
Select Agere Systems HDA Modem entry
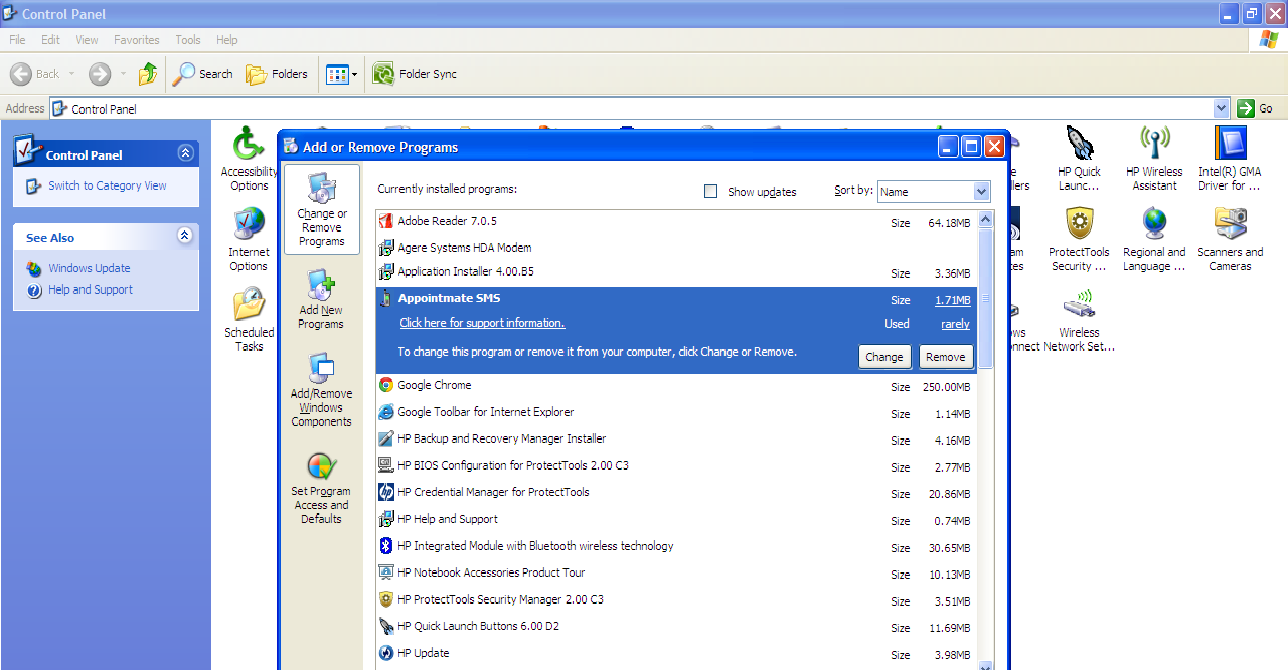point(676,247)
